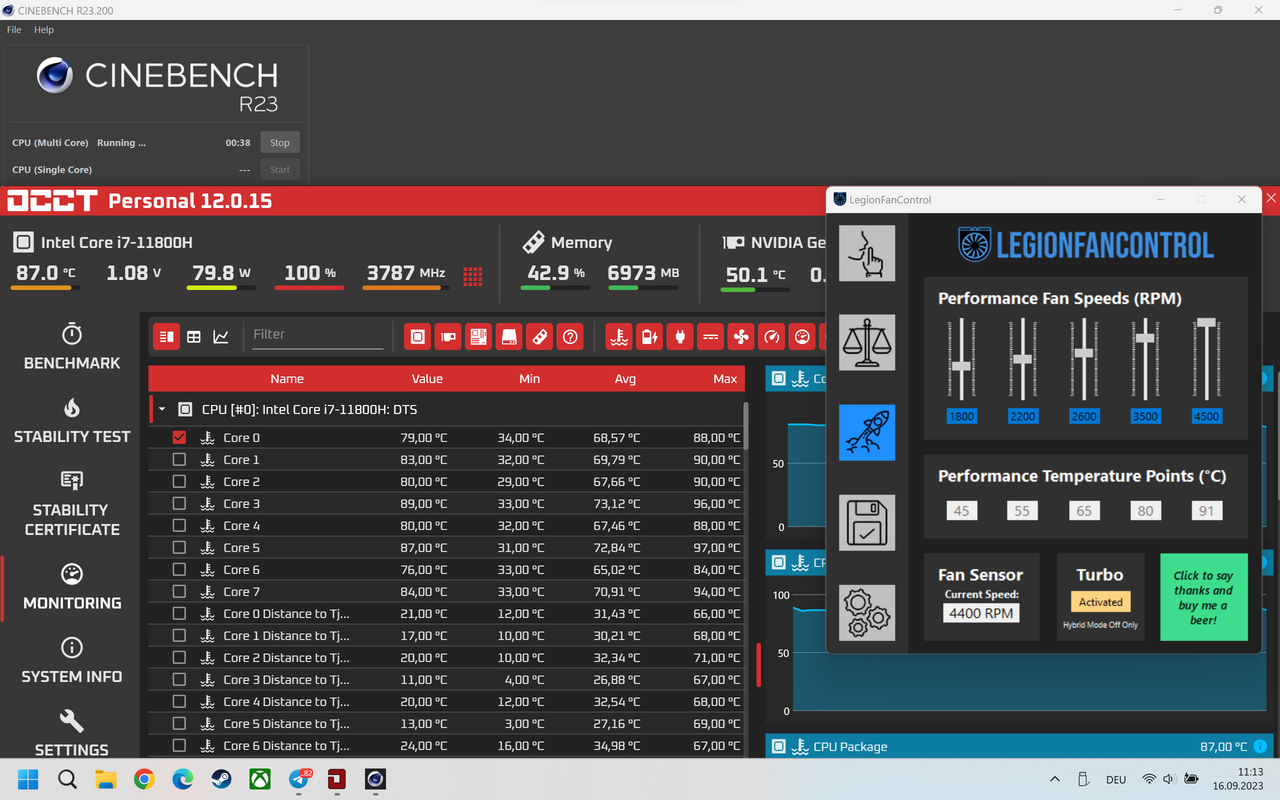Stop the Cinebench multi core run
The image size is (1280, 800).
[280, 143]
